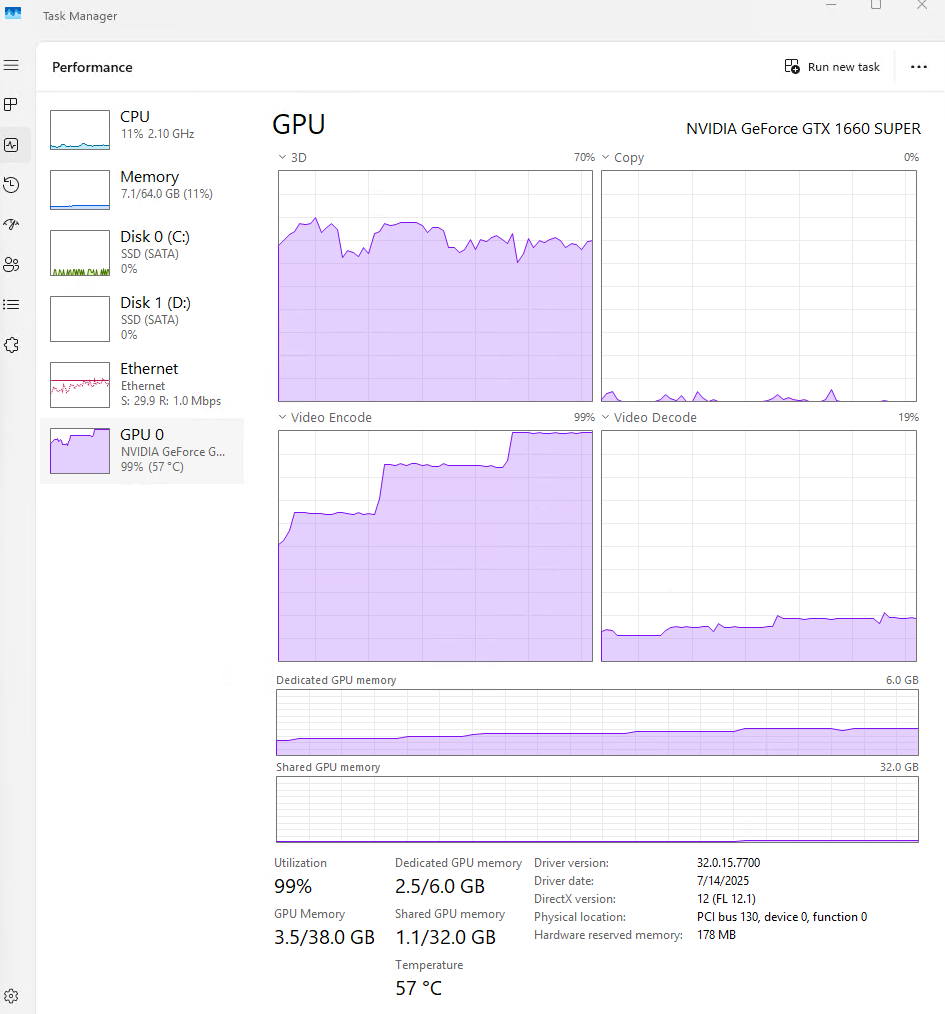This screenshot has width=945, height=1014.
Task: Click the CPU mini graph thumbnail
Action: pos(80,130)
